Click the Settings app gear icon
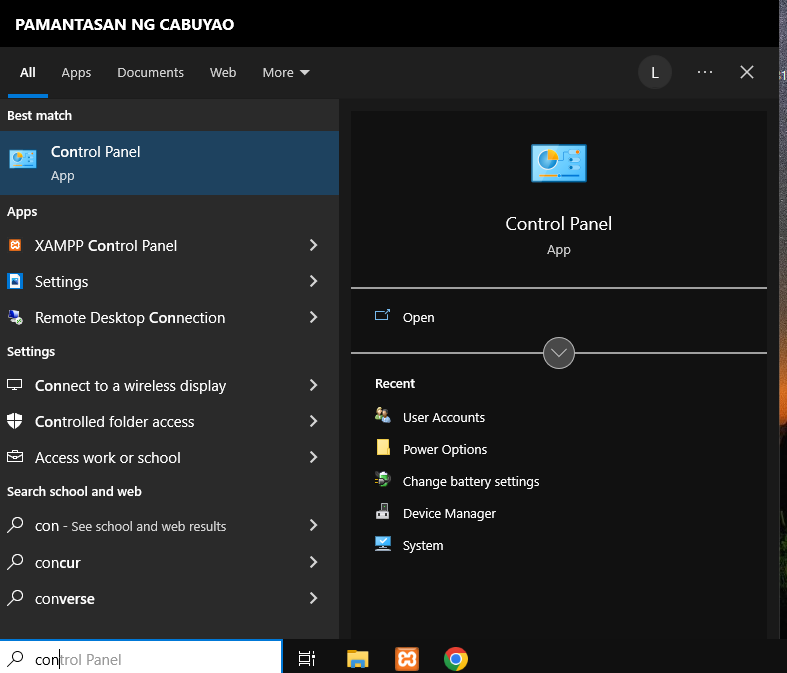Screen dimensions: 787x673 tap(15, 281)
